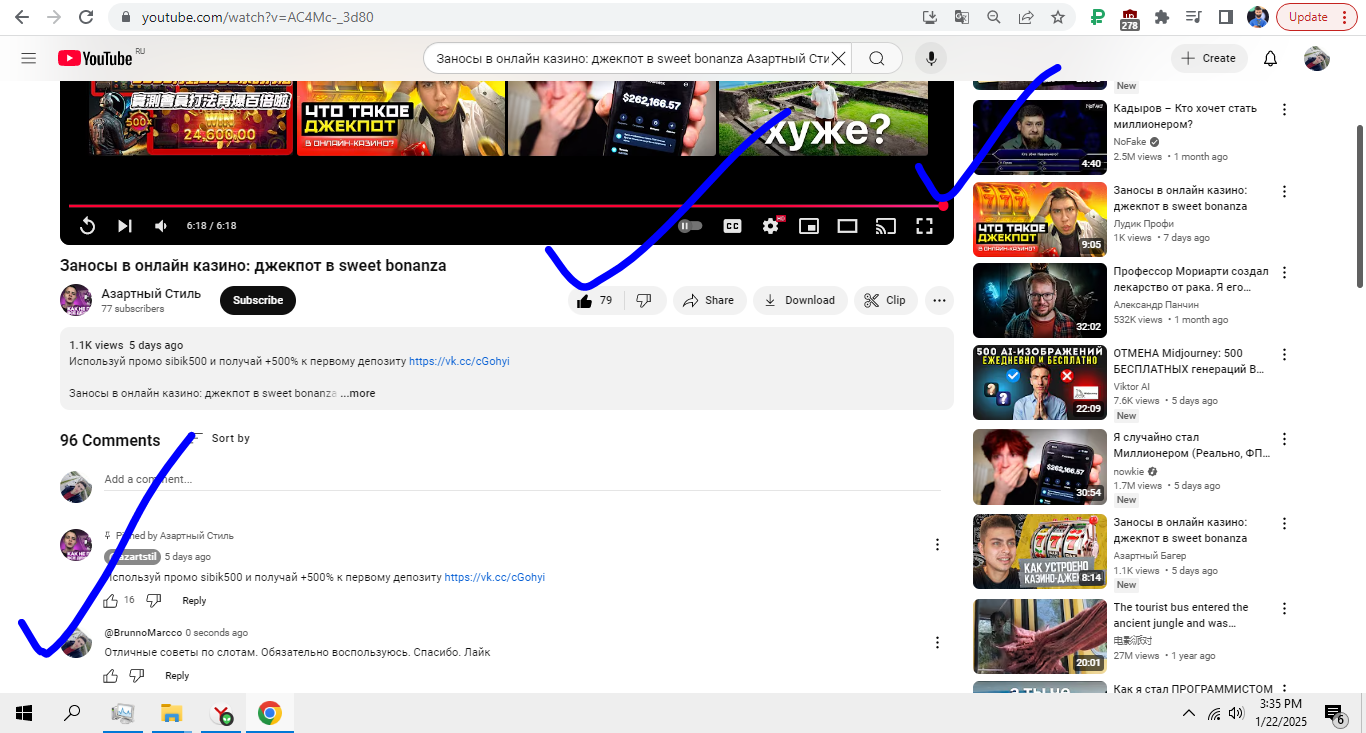The width and height of the screenshot is (1366, 733).
Task: Click the search magnifier button
Action: point(877,58)
